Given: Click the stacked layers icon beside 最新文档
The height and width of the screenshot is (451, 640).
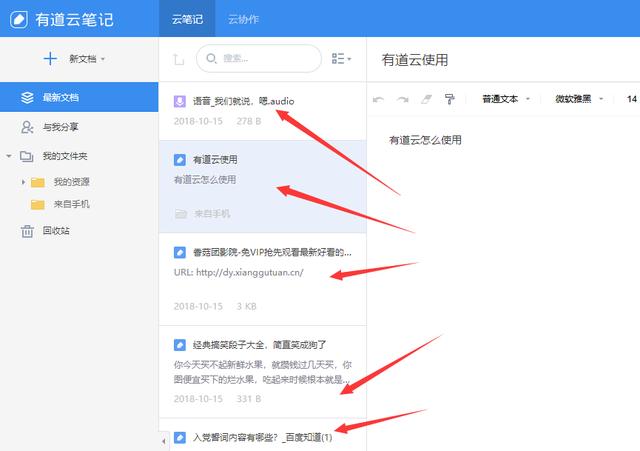Looking at the screenshot, I should (x=27, y=98).
